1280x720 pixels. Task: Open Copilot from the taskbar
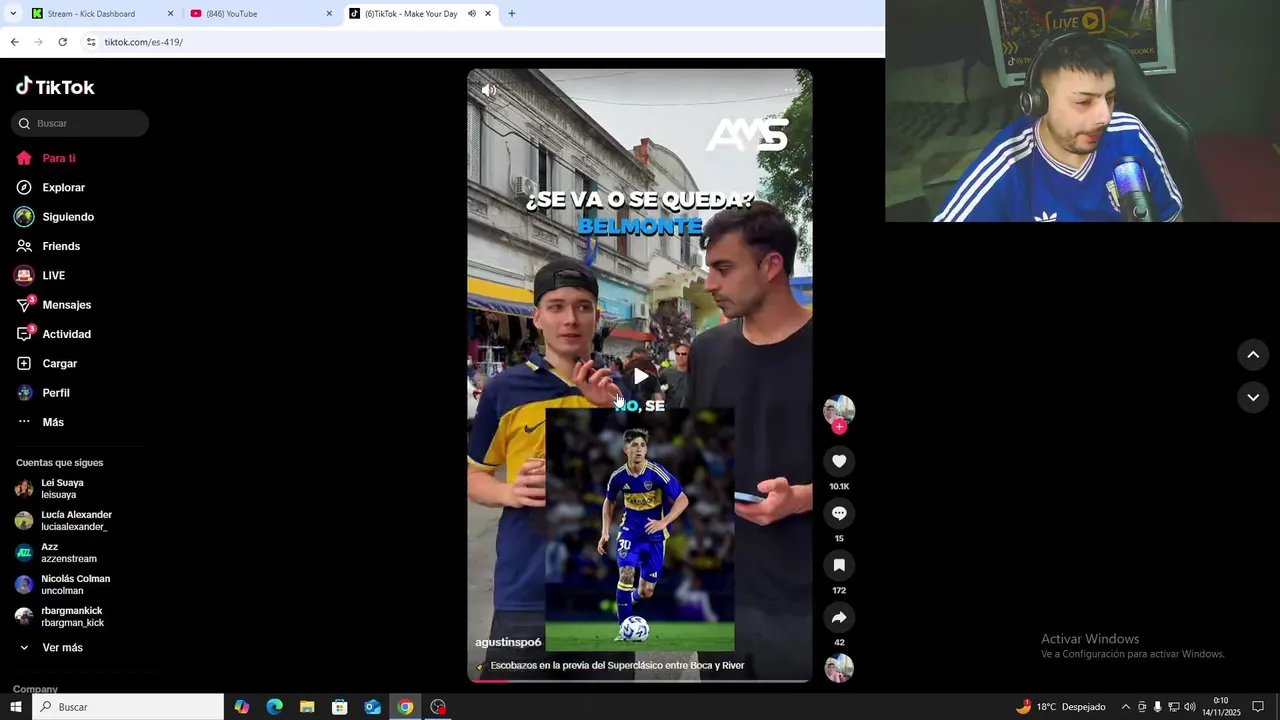pos(242,707)
